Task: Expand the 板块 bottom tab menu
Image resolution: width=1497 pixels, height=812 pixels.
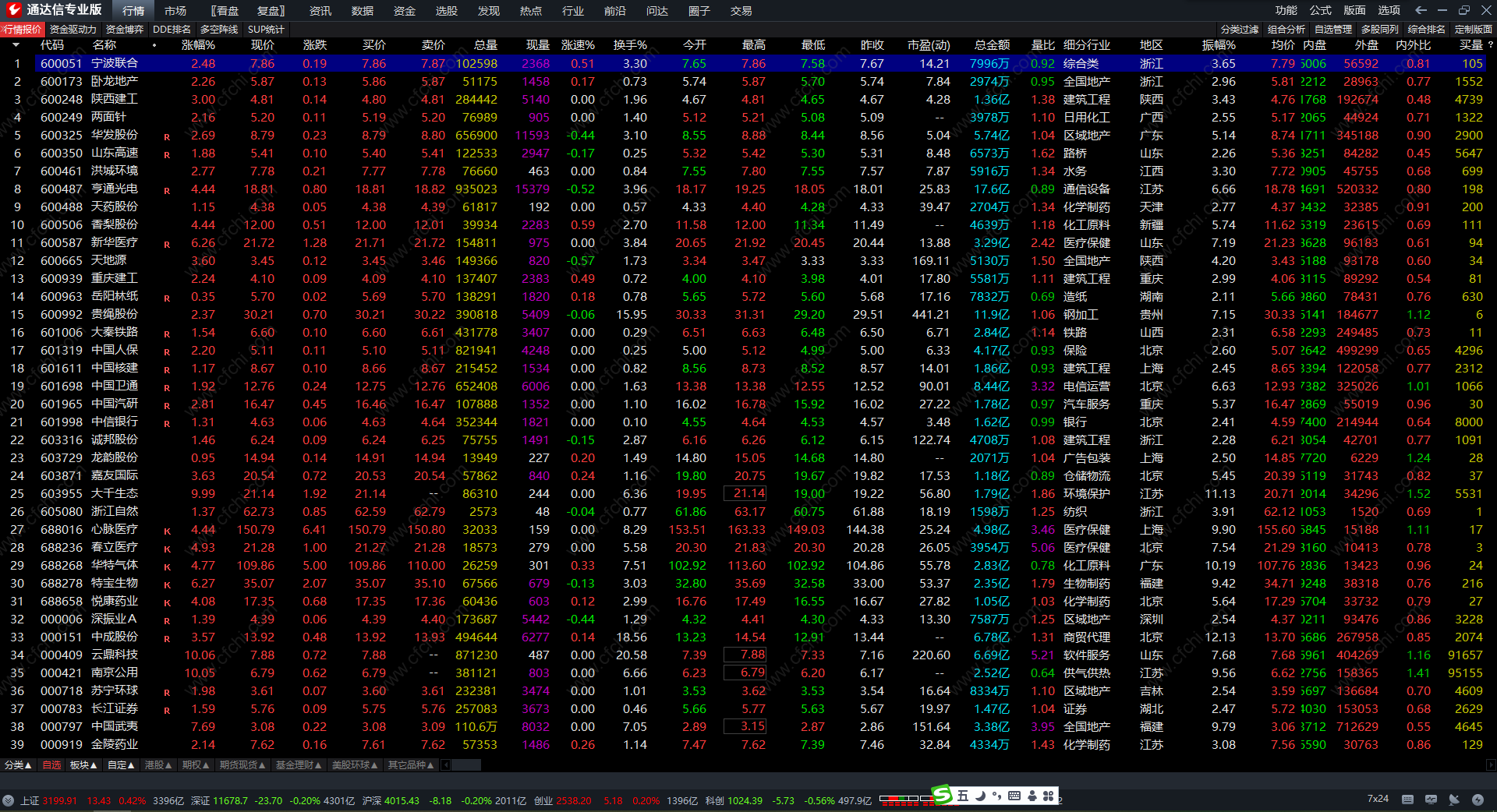Action: [x=83, y=765]
